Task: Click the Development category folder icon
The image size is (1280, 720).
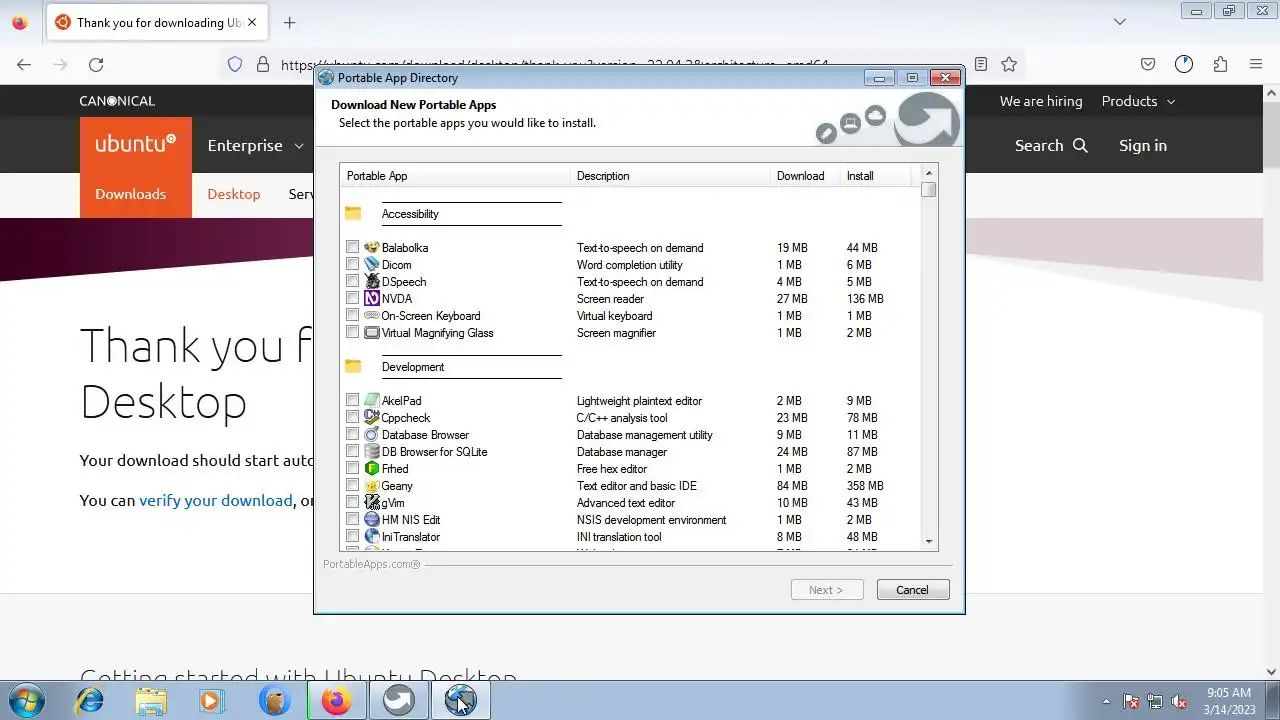Action: click(353, 367)
